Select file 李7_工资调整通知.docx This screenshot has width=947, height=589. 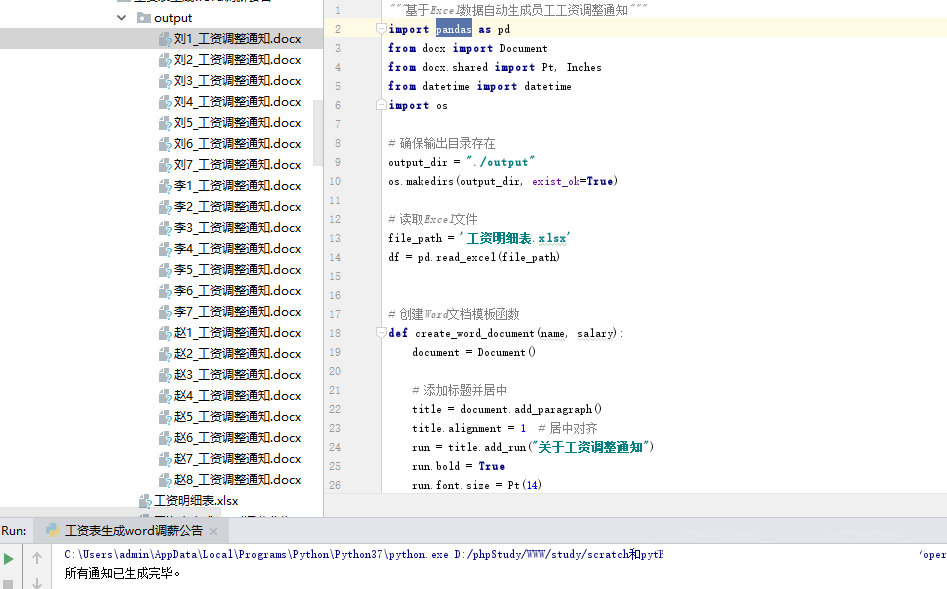(x=237, y=312)
